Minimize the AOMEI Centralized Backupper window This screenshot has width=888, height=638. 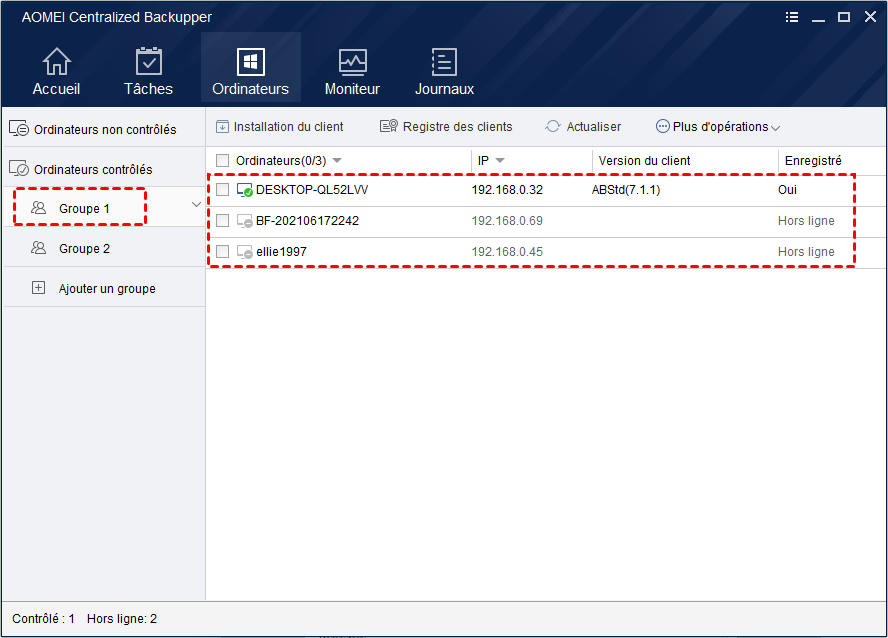[818, 18]
